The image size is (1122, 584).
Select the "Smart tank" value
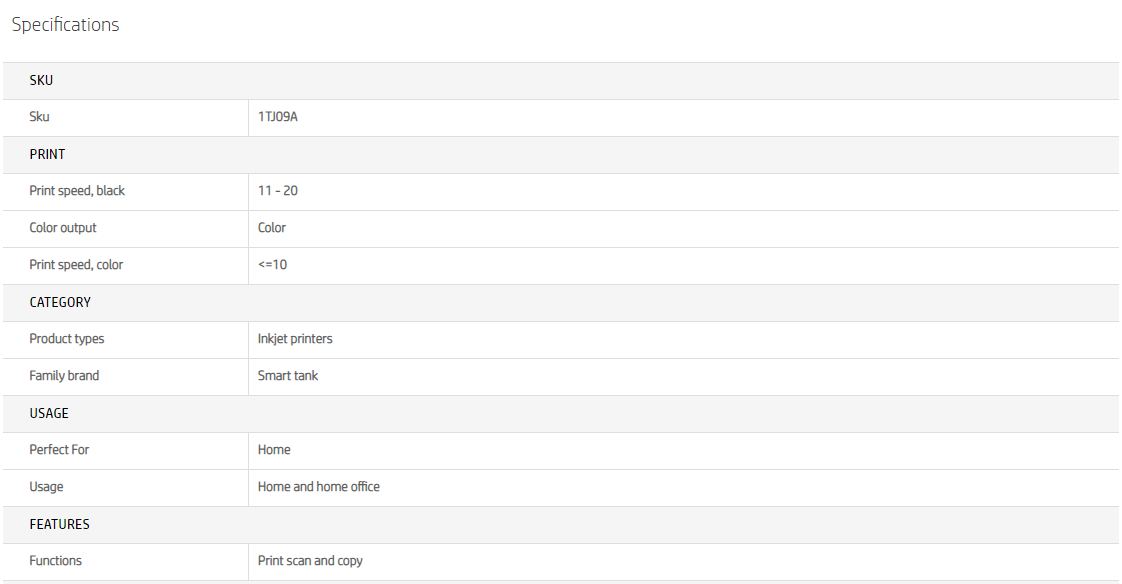coord(288,376)
